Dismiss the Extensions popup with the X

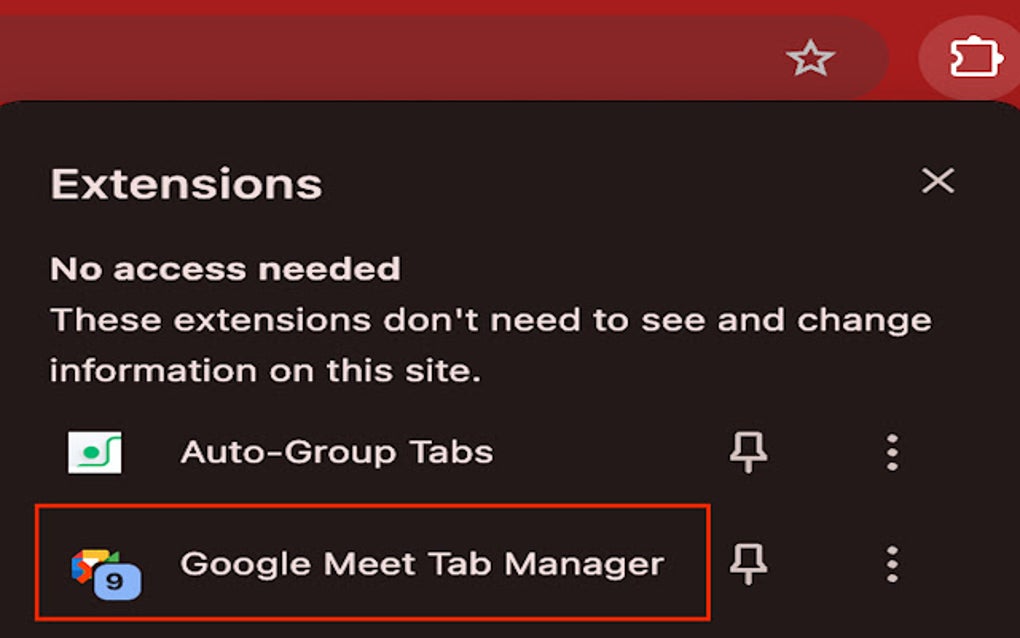click(x=937, y=181)
